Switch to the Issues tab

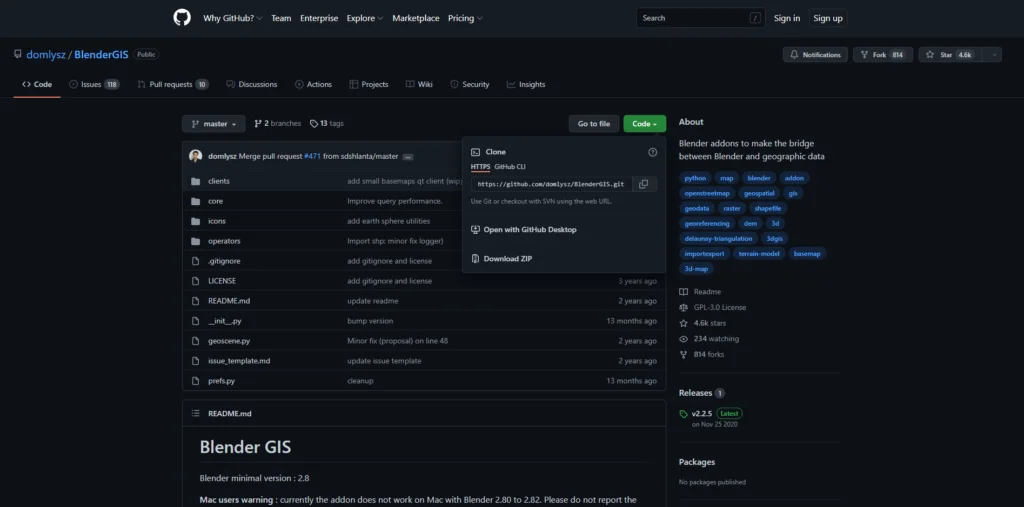(94, 84)
